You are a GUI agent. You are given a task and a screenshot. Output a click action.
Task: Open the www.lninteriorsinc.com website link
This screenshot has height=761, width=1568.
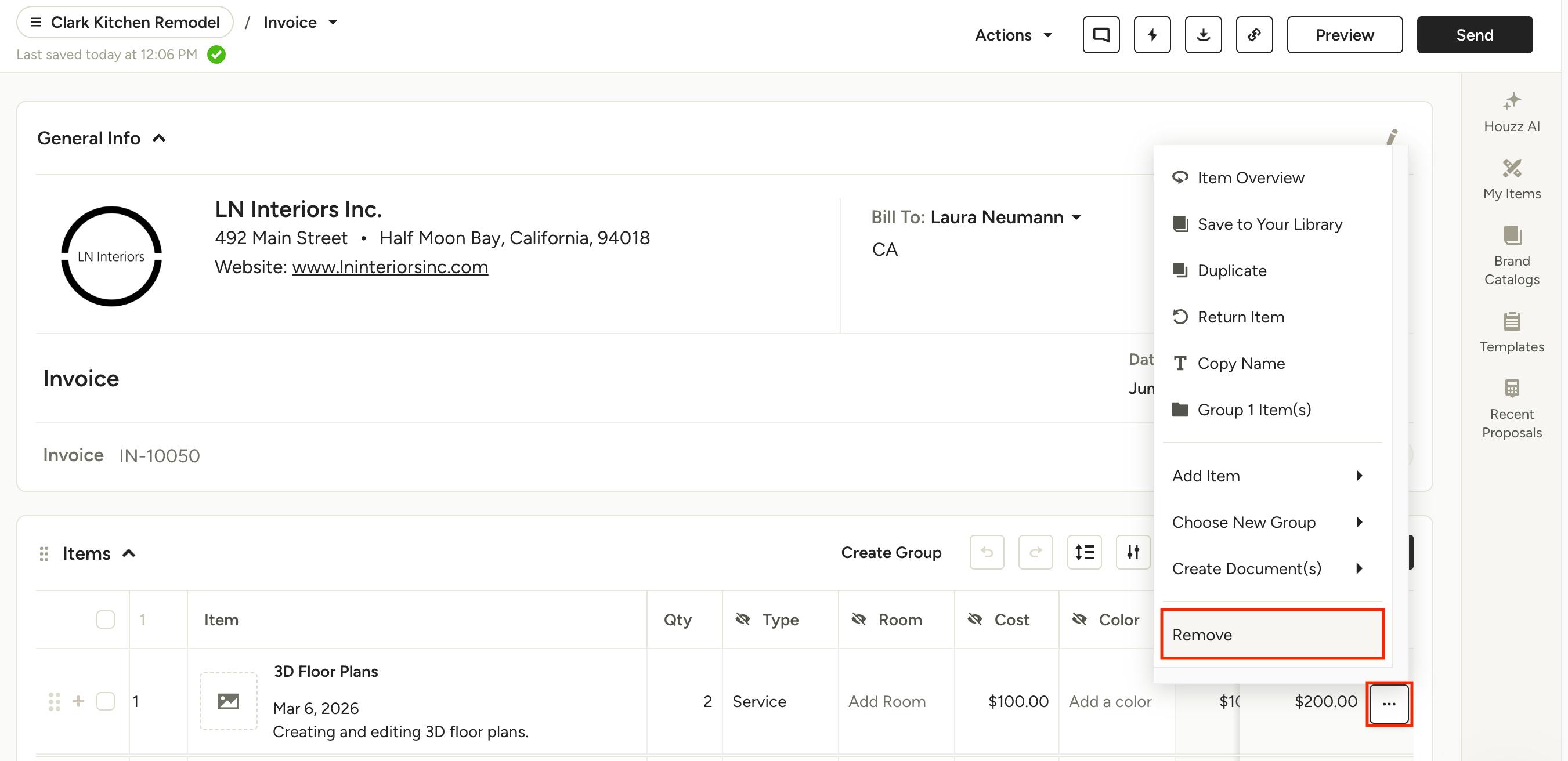(389, 267)
